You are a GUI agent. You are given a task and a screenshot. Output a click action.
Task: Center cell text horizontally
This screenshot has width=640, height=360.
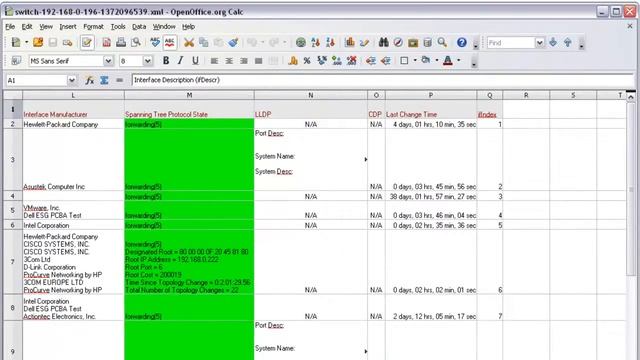[x=229, y=61]
